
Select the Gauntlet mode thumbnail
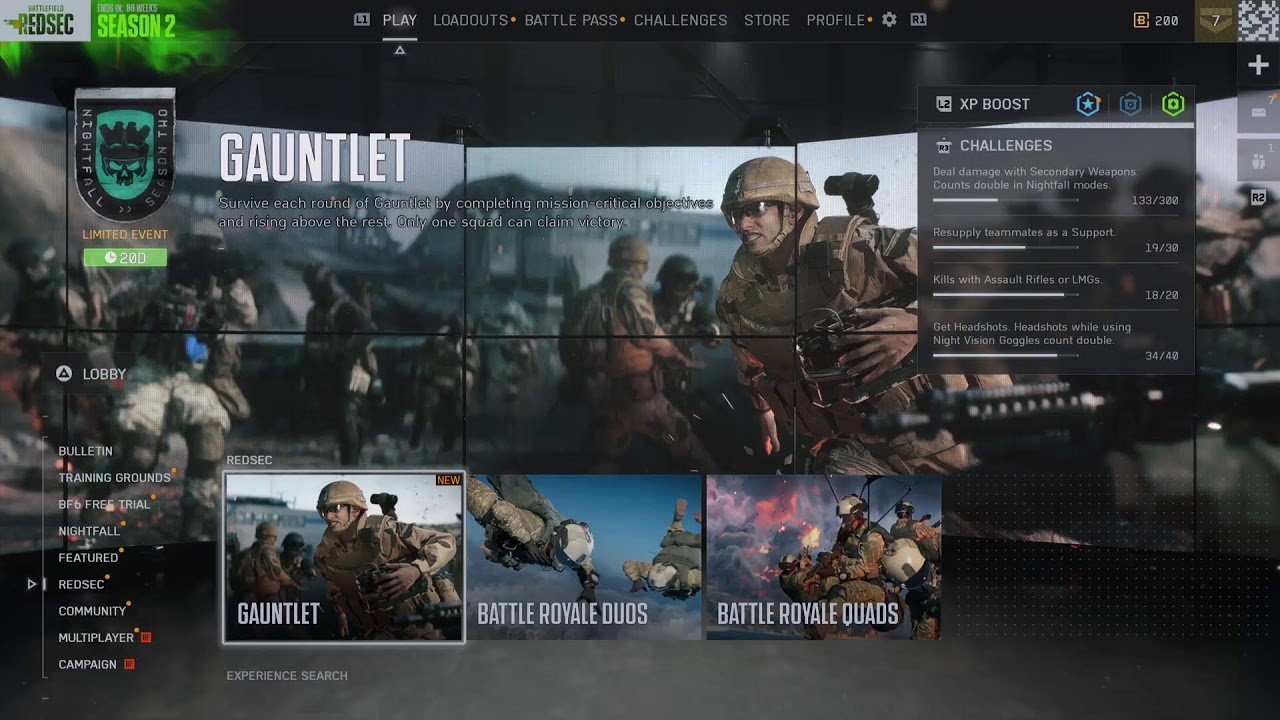pos(344,557)
